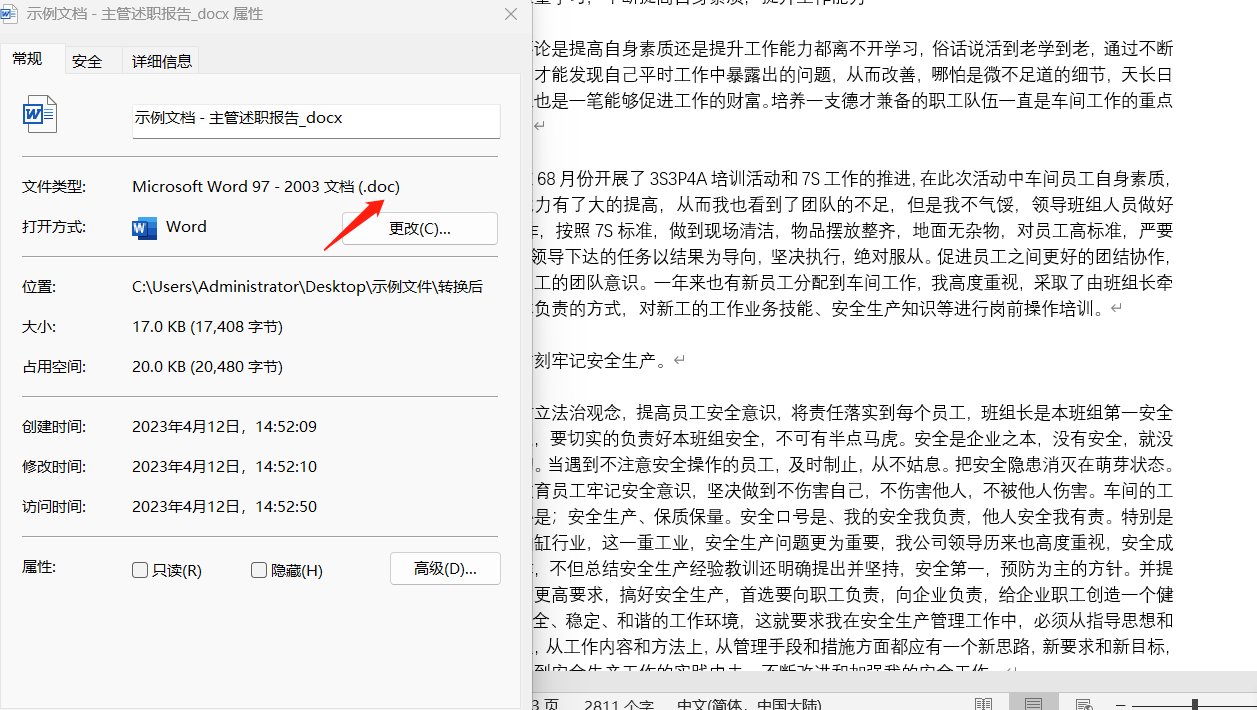Switch to Read Mode in the status bar
1257x710 pixels.
point(984,704)
